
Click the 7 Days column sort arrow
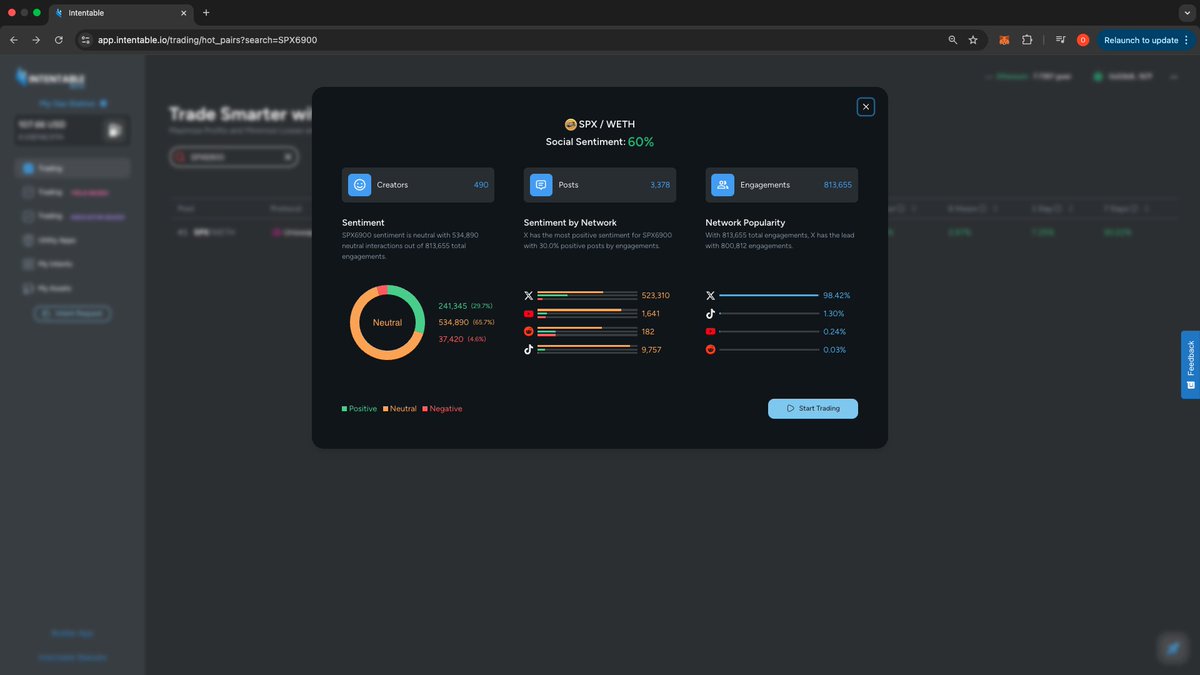click(1144, 208)
